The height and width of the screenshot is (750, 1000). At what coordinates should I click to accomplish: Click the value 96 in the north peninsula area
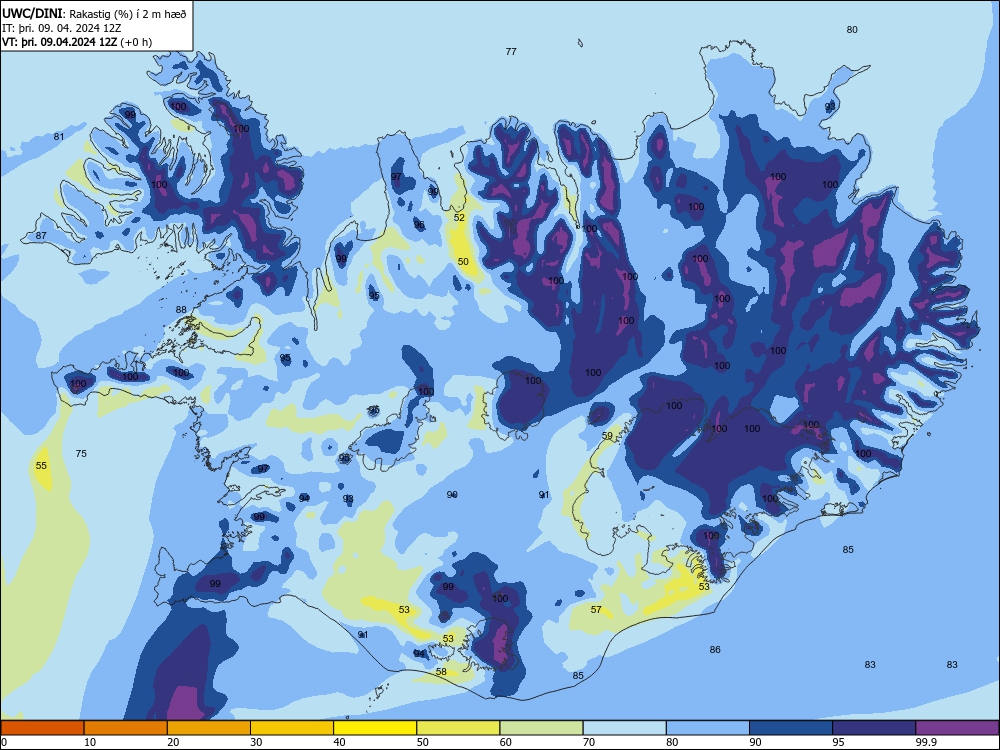(x=419, y=224)
